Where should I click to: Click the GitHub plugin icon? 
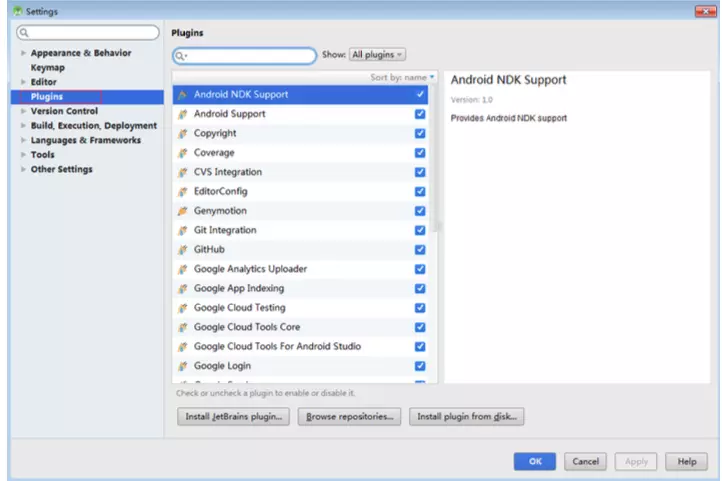pos(182,249)
